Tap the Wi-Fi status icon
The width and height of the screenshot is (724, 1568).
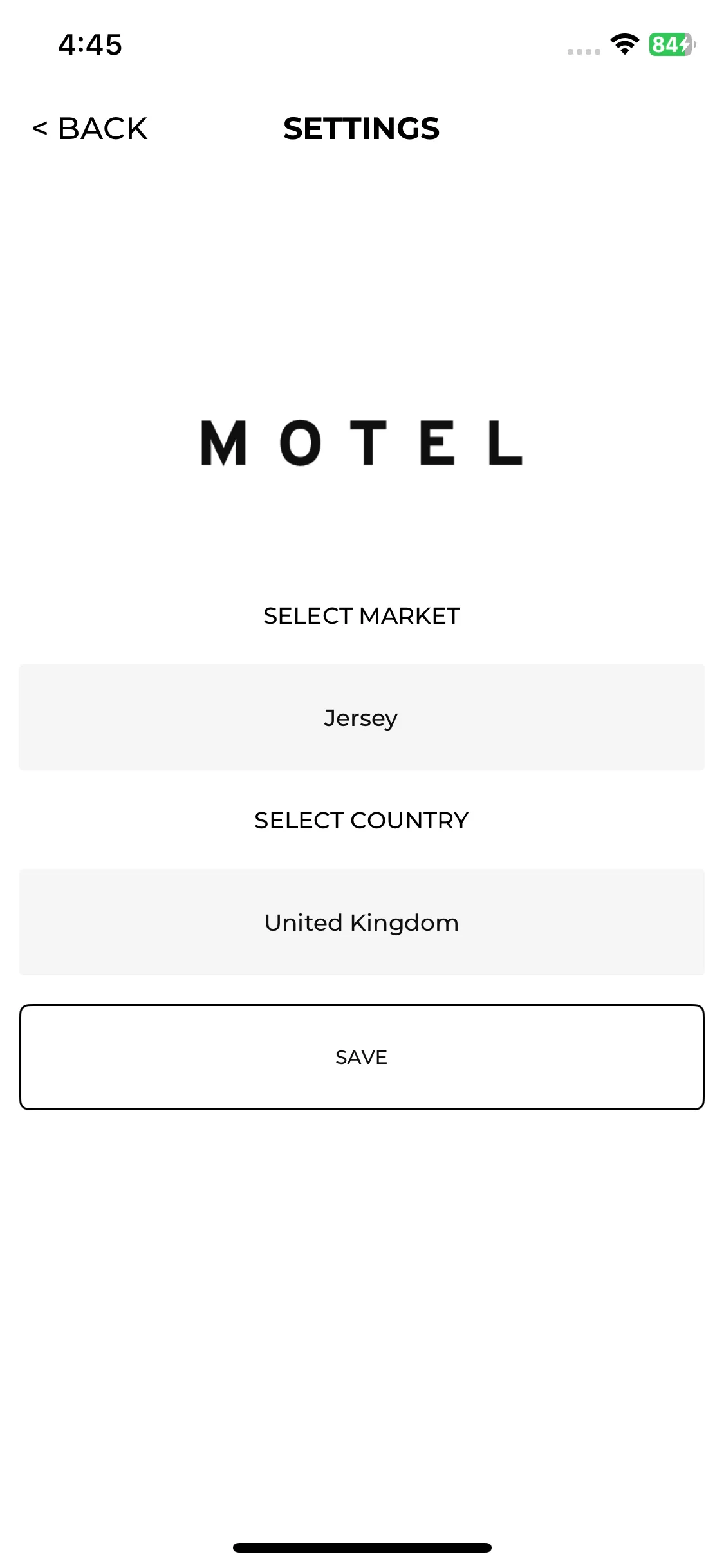[x=624, y=44]
